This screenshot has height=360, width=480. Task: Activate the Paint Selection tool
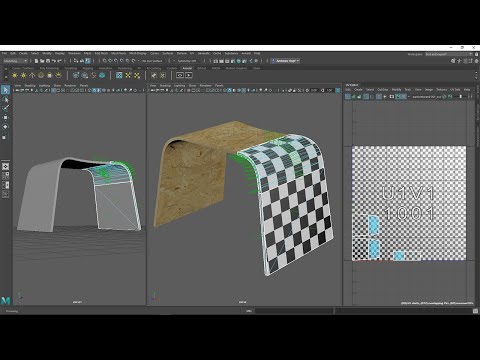(x=5, y=108)
